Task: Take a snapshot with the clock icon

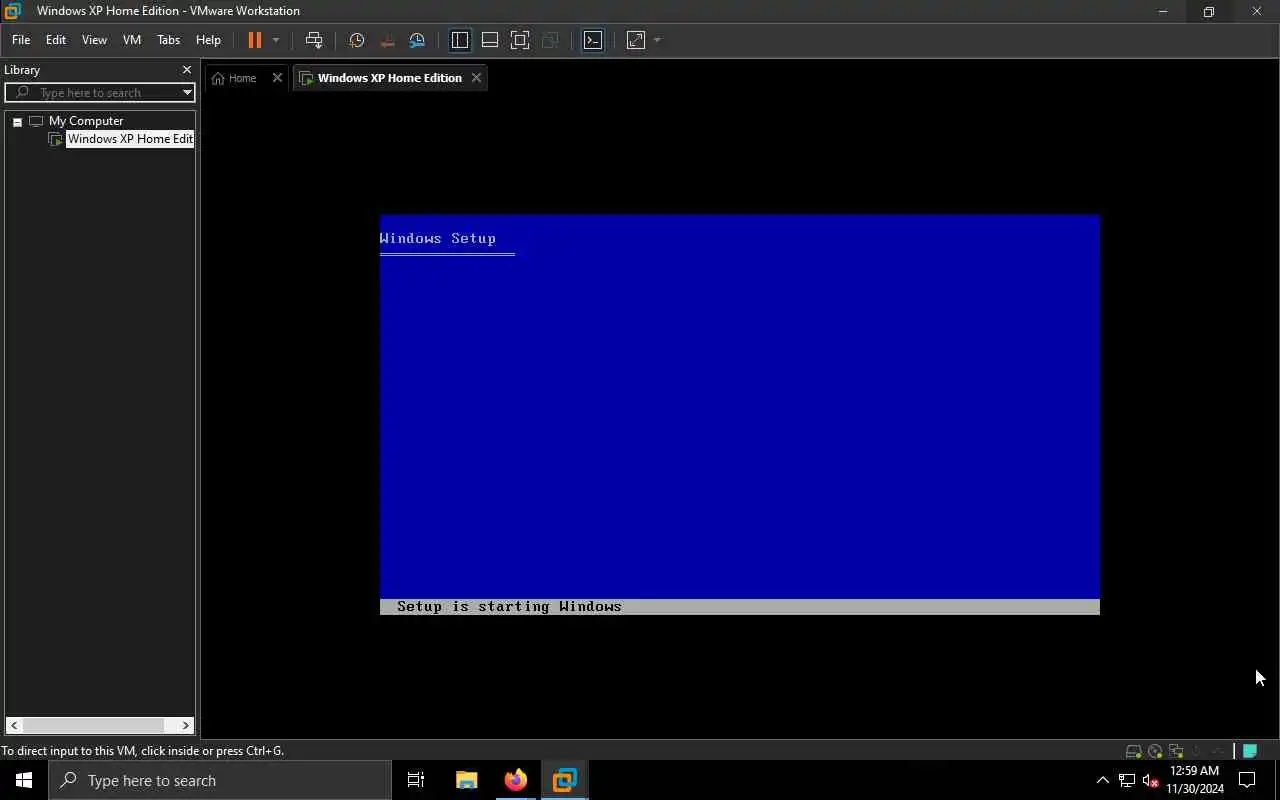Action: click(357, 40)
